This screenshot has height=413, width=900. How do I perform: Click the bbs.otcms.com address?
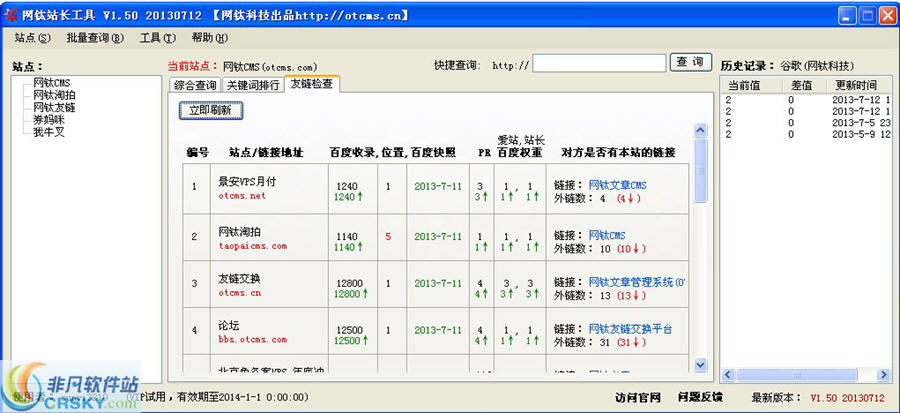tap(253, 340)
